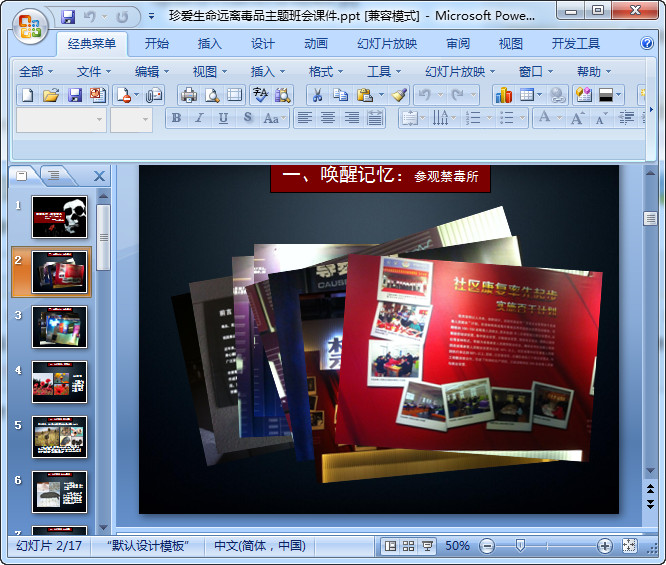Select slide 4 thumbnail with red flowers
This screenshot has width=666, height=565.
[x=59, y=382]
